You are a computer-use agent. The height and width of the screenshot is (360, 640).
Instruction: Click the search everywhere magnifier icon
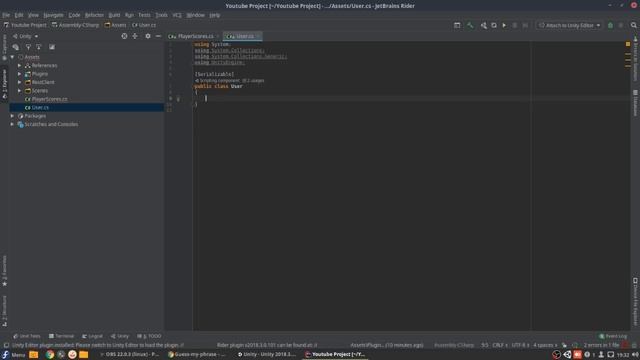click(x=633, y=25)
